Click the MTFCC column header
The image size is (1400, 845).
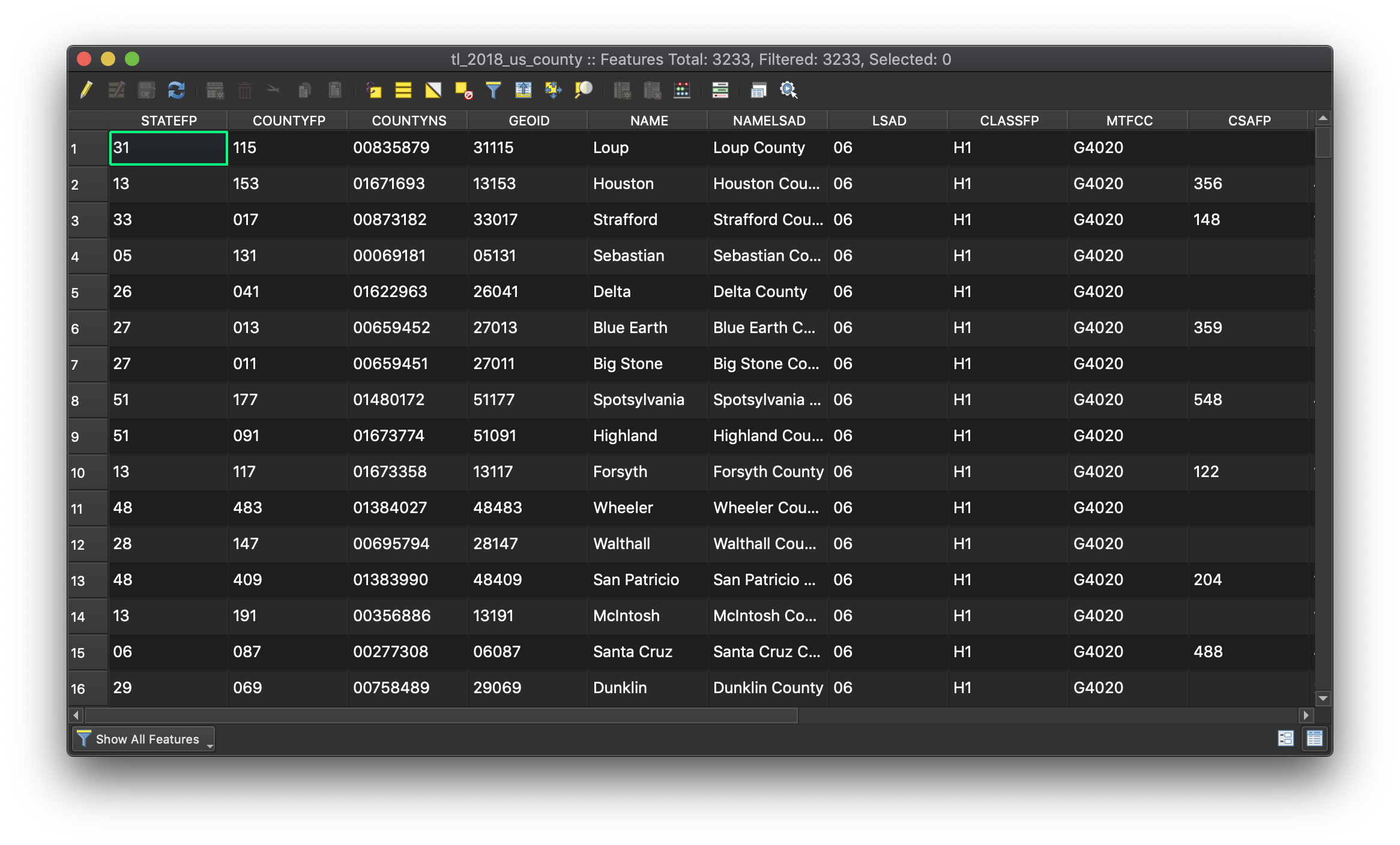(x=1129, y=121)
